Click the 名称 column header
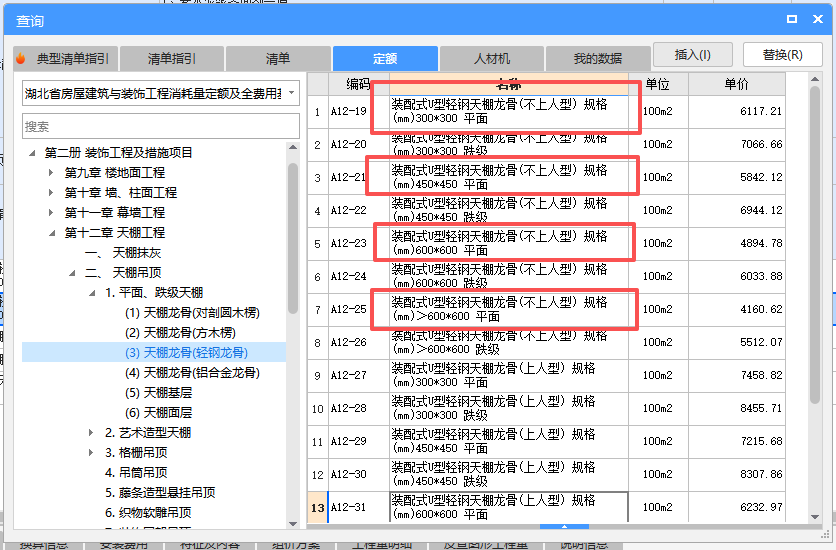Image resolution: width=836 pixels, height=550 pixels. [x=509, y=84]
